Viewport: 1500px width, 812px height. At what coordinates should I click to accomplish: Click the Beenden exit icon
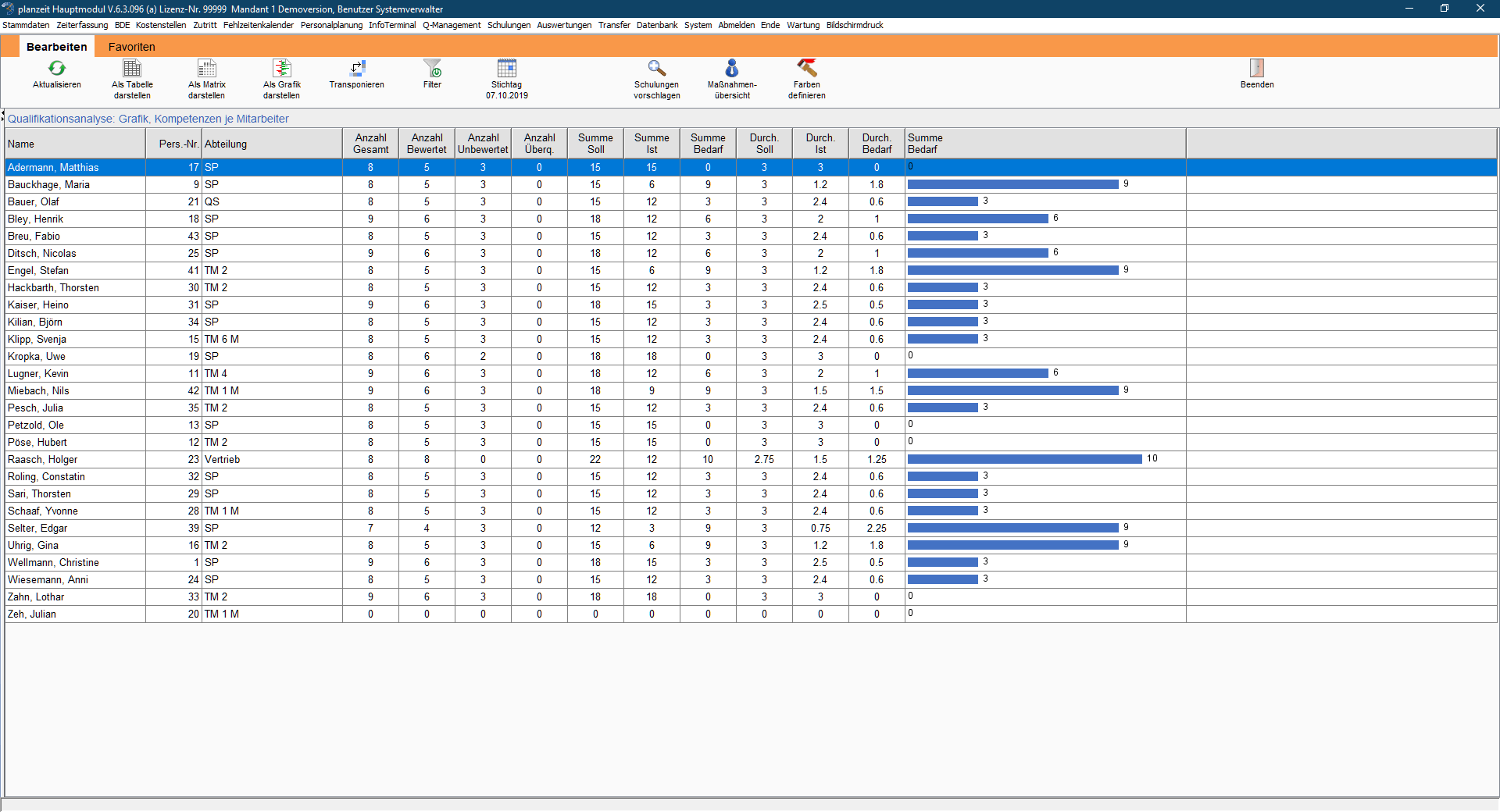coord(1256,69)
